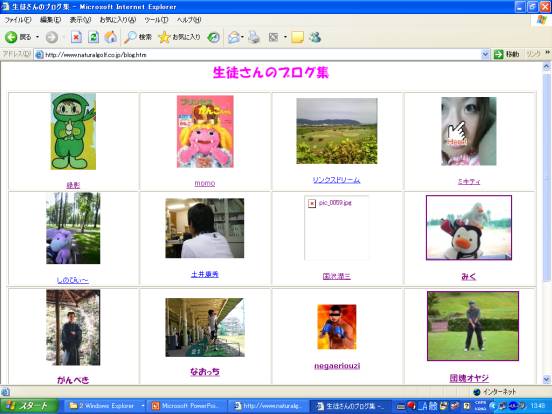The height and width of the screenshot is (414, 552).
Task: Click the system tray clock
Action: pos(538,406)
